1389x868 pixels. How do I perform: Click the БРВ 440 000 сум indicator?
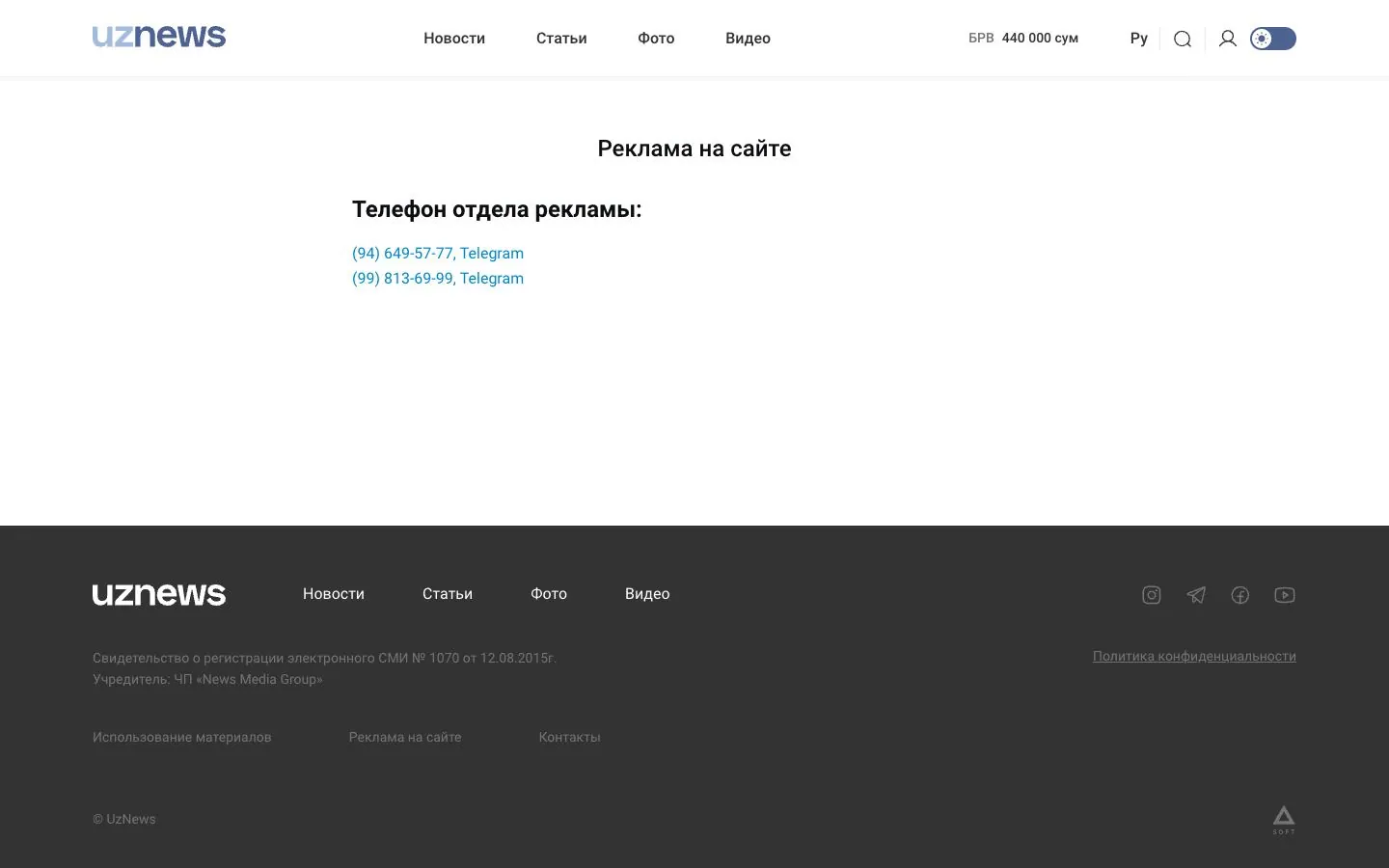(1023, 39)
